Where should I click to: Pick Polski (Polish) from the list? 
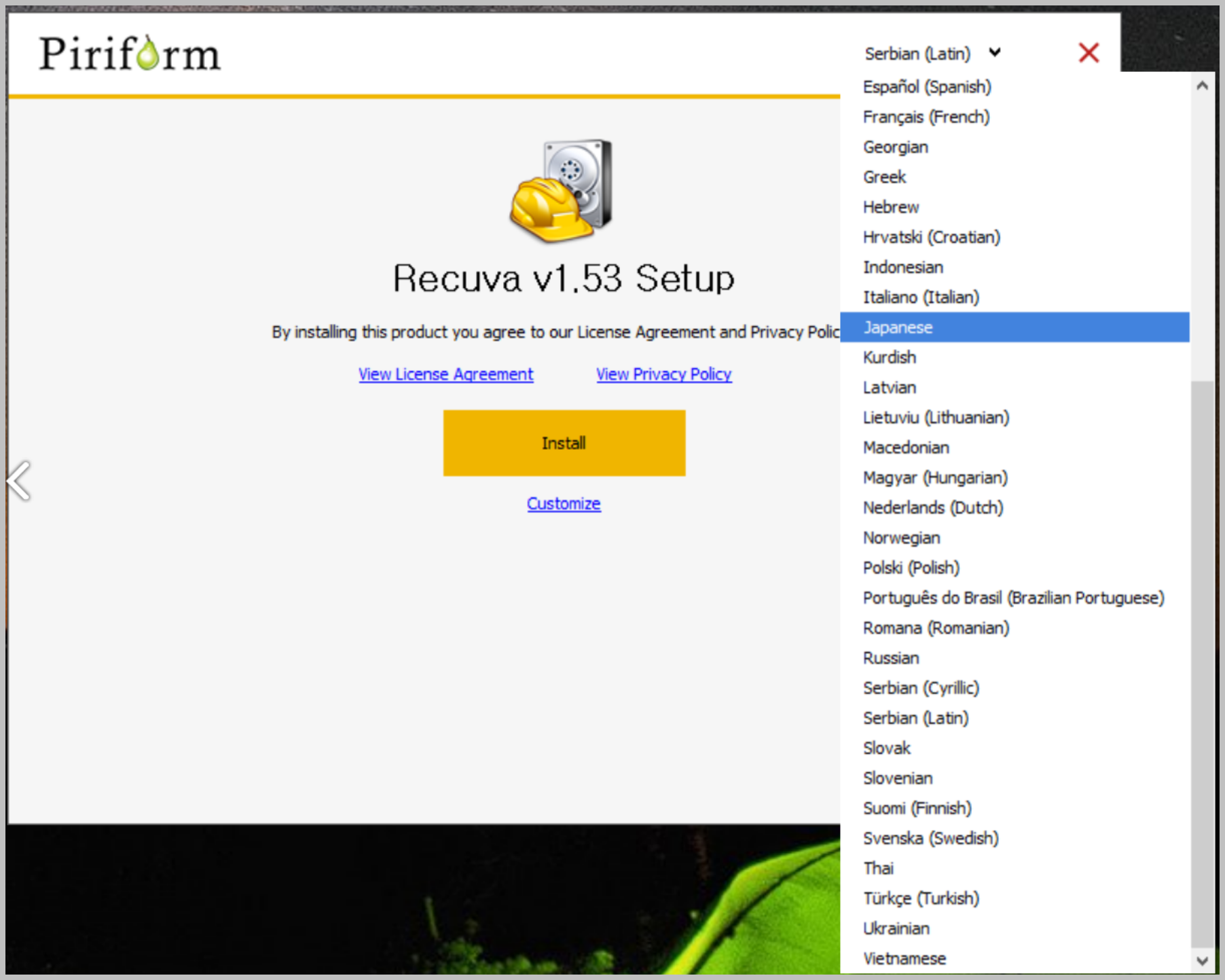[x=1014, y=568]
